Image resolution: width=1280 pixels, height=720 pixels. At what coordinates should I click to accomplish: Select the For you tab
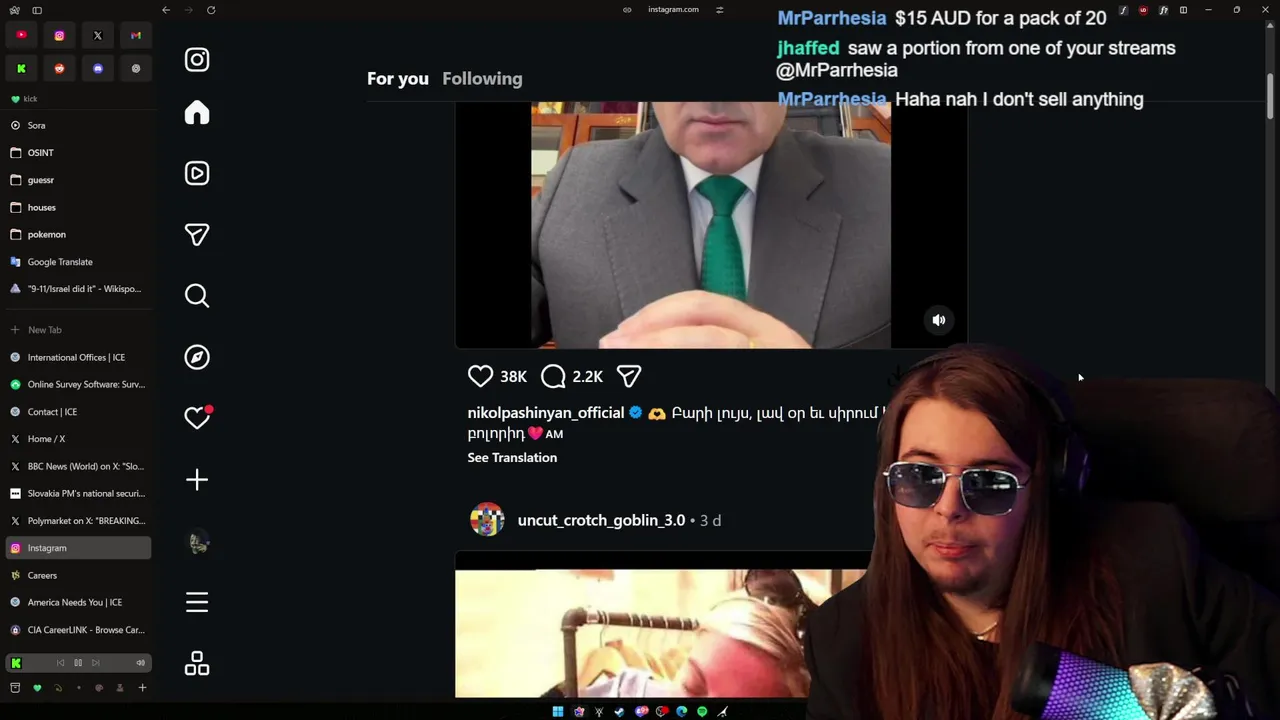point(398,78)
